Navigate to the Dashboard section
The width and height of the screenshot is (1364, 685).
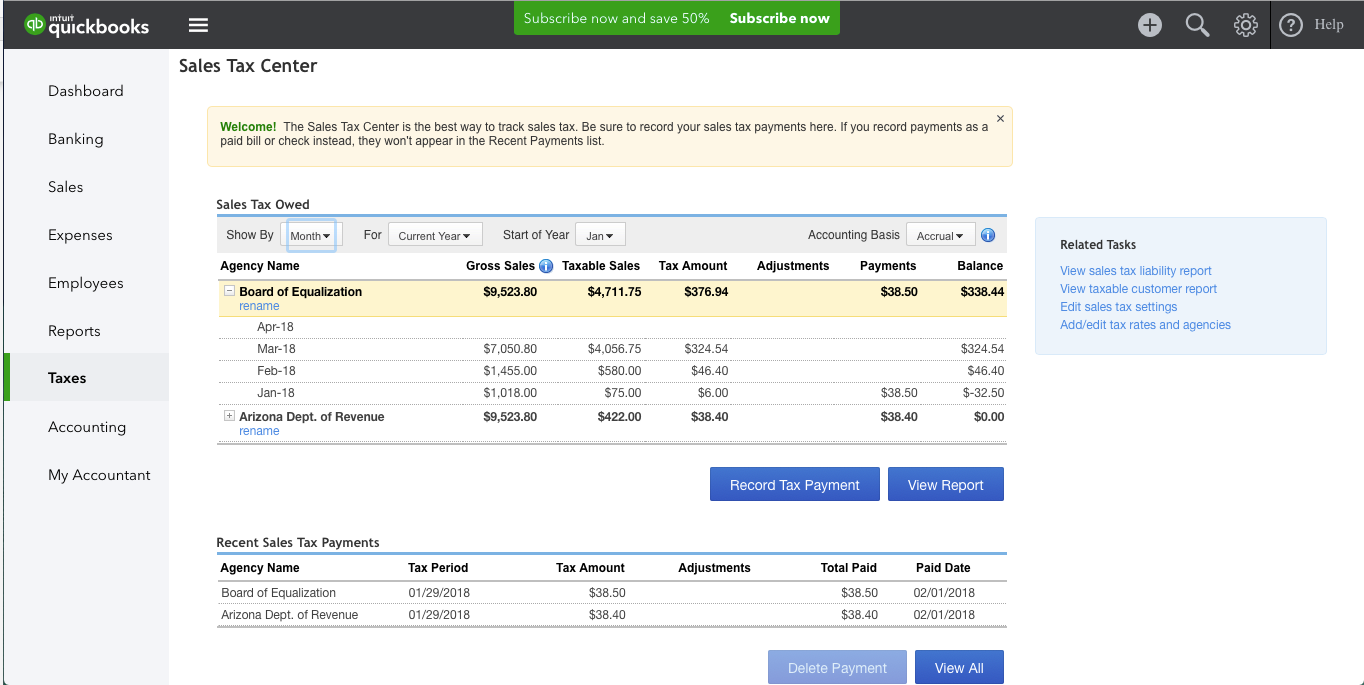tap(85, 90)
